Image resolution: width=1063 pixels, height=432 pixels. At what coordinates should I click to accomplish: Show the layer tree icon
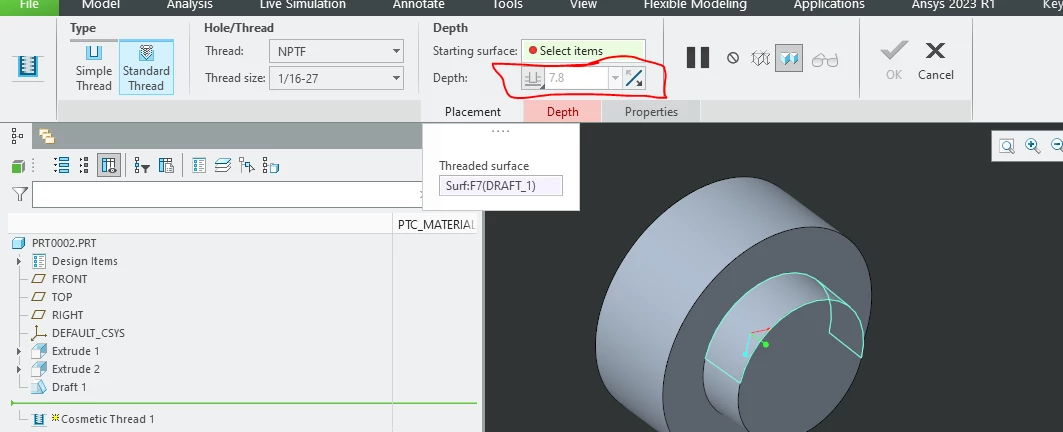pyautogui.click(x=223, y=165)
